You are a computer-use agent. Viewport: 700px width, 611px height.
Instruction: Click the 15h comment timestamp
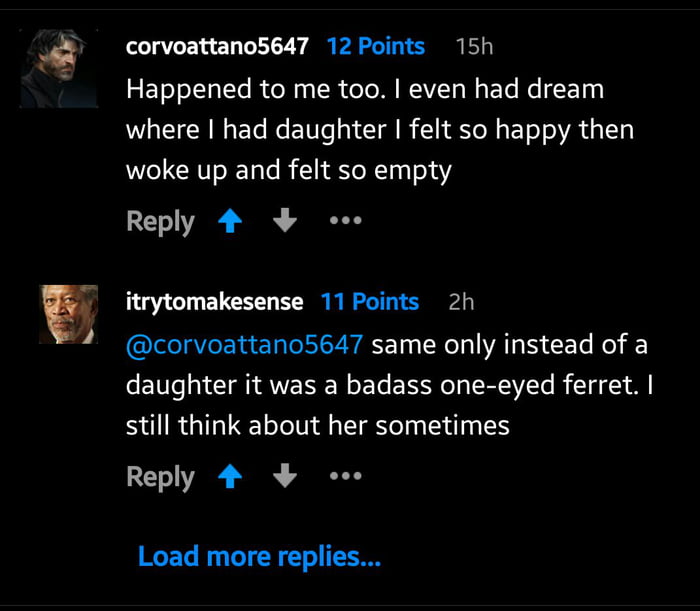pyautogui.click(x=474, y=46)
